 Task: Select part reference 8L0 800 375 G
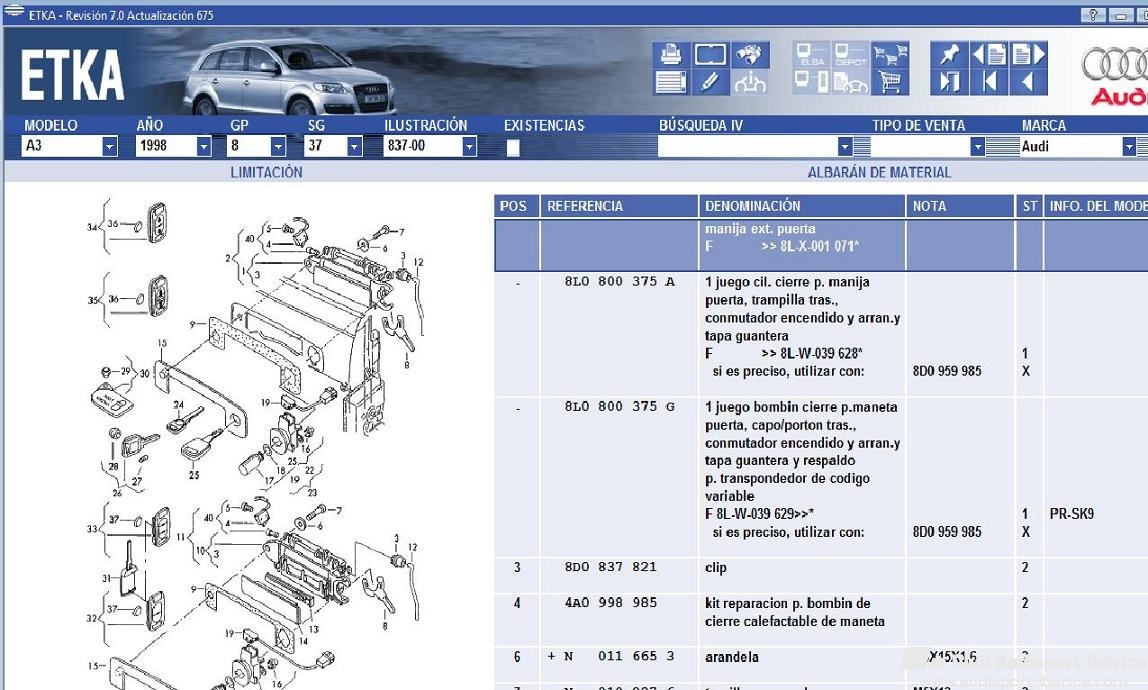coord(619,407)
